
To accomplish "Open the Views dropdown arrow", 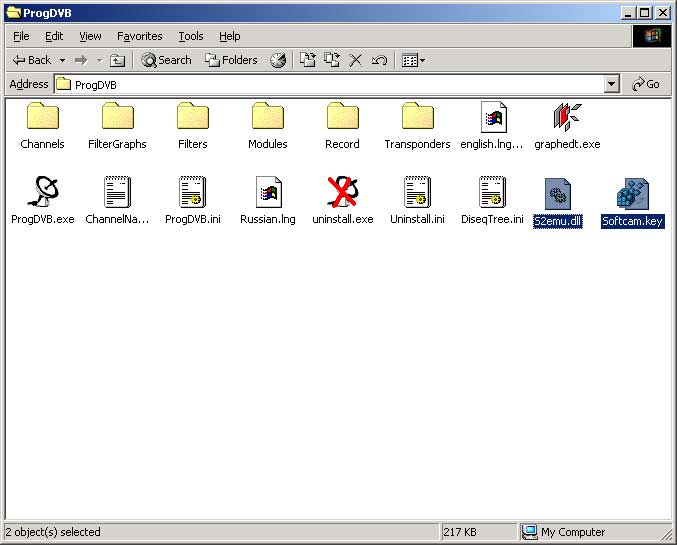I will [x=423, y=60].
